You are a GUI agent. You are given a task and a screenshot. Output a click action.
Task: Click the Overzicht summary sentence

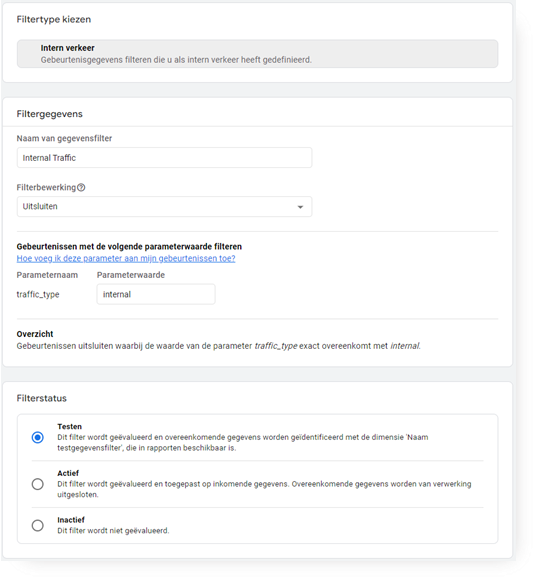tap(219, 346)
